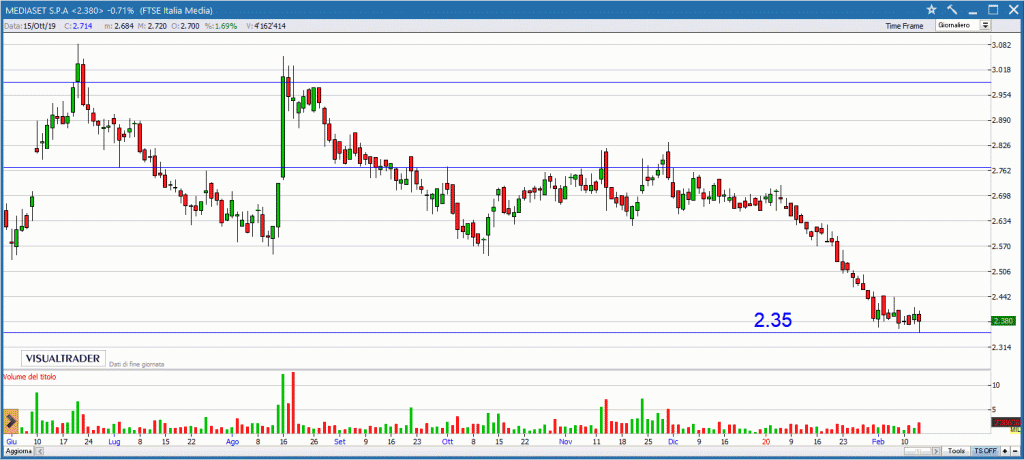Click the 'Dati di fine giornata' text
This screenshot has width=1024, height=460.
pyautogui.click(x=136, y=363)
